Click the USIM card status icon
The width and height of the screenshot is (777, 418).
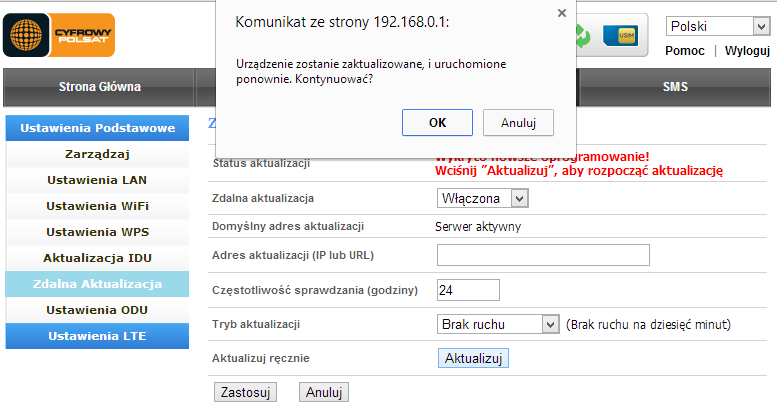coord(620,36)
